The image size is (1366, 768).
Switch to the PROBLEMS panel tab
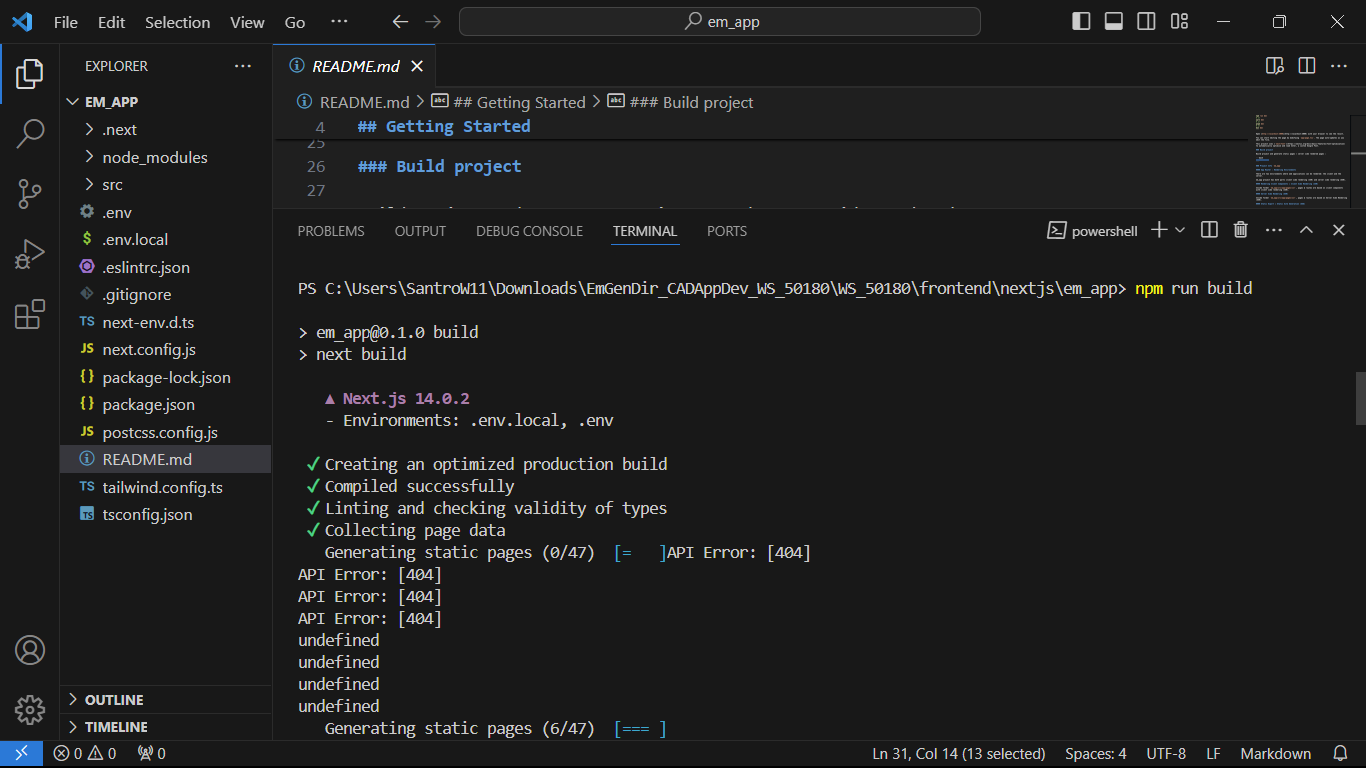[x=331, y=231]
